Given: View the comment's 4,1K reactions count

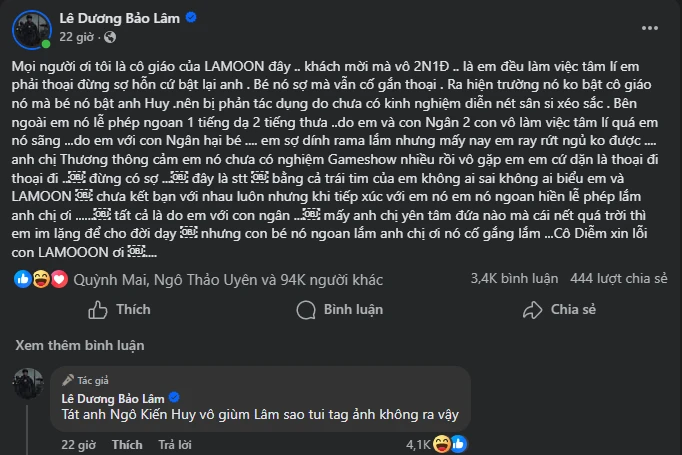Looking at the screenshot, I should pyautogui.click(x=417, y=443).
